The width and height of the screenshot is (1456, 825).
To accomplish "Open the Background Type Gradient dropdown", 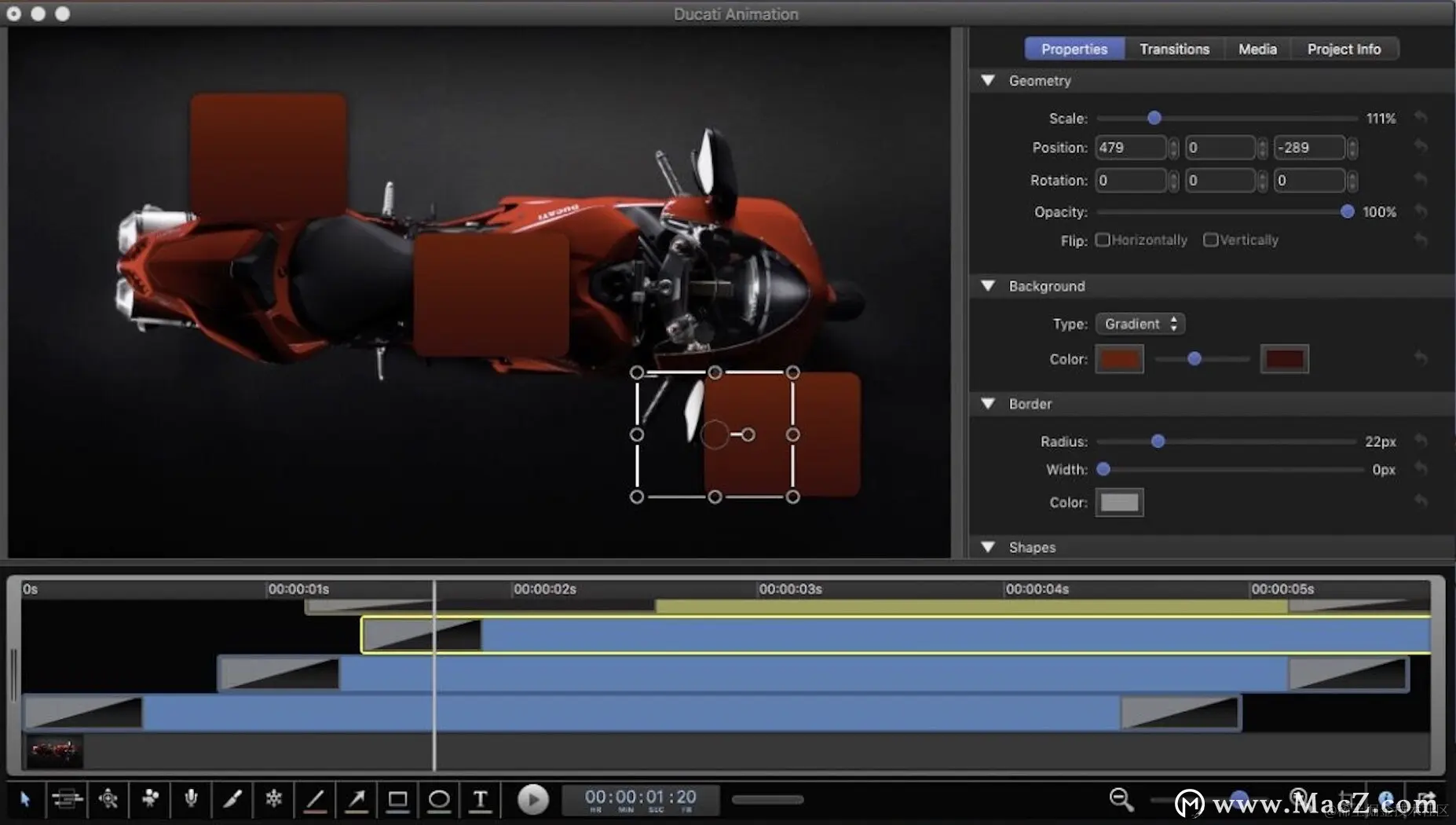I will (x=1140, y=324).
